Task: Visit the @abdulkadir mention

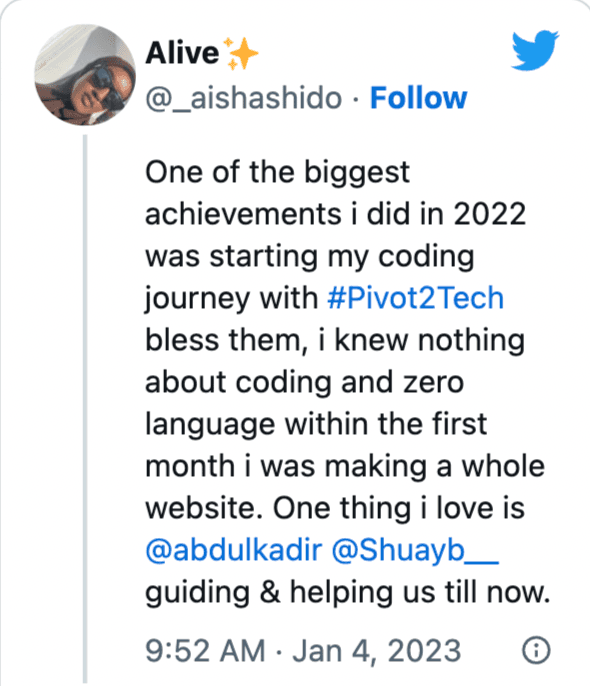Action: [x=234, y=550]
